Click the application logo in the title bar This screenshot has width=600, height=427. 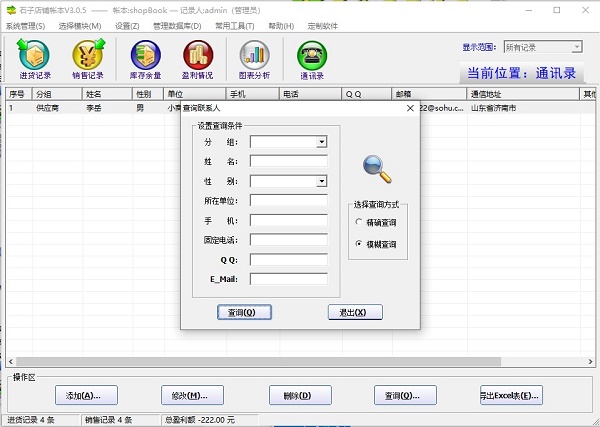point(11,10)
